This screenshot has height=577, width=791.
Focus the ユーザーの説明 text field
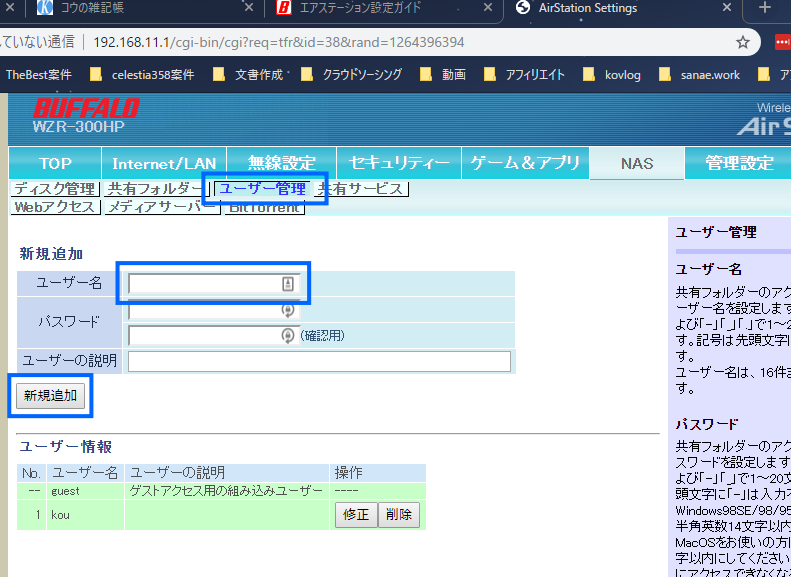[319, 361]
